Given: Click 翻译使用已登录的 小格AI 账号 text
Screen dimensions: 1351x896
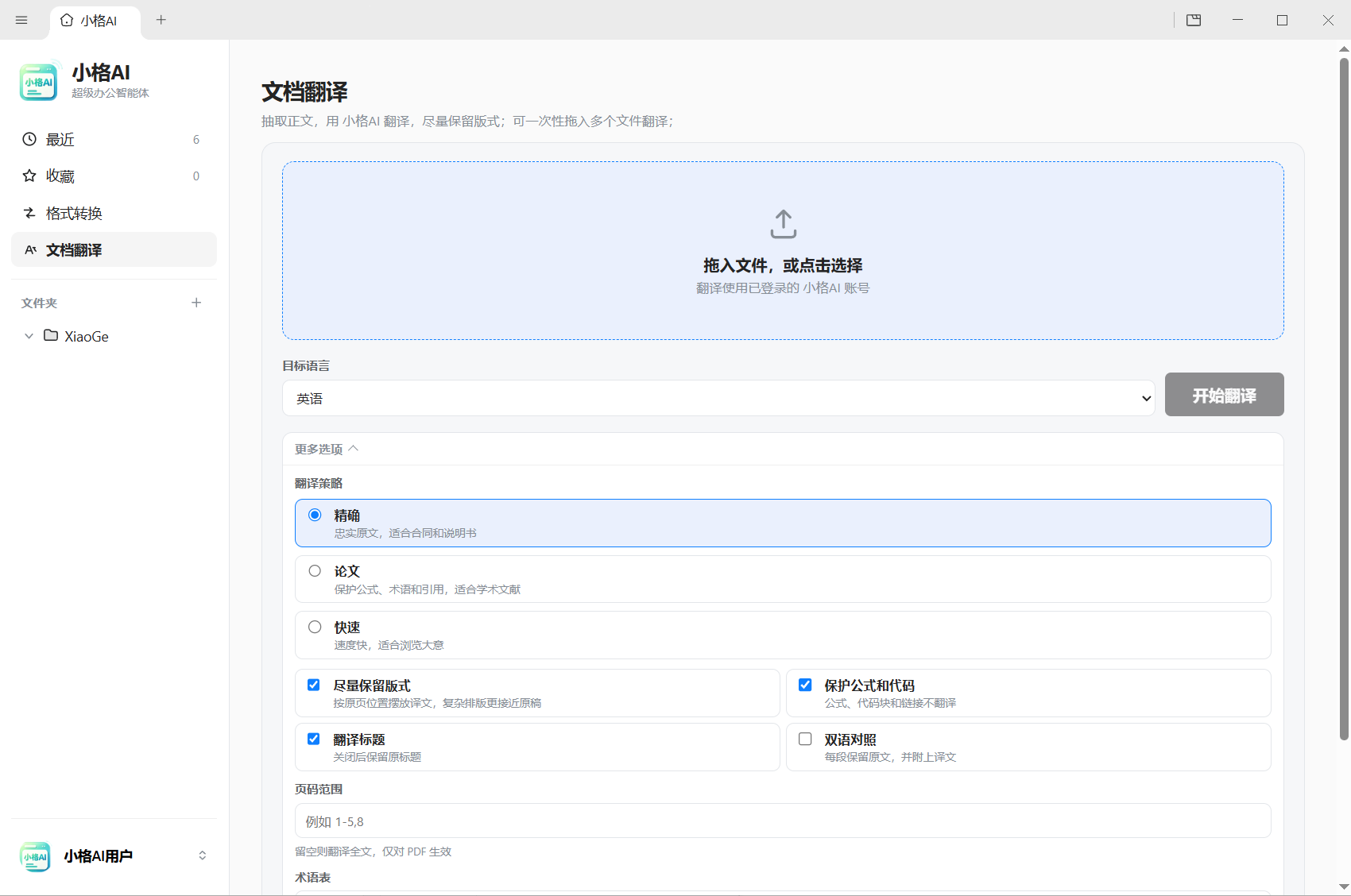Looking at the screenshot, I should click(783, 288).
